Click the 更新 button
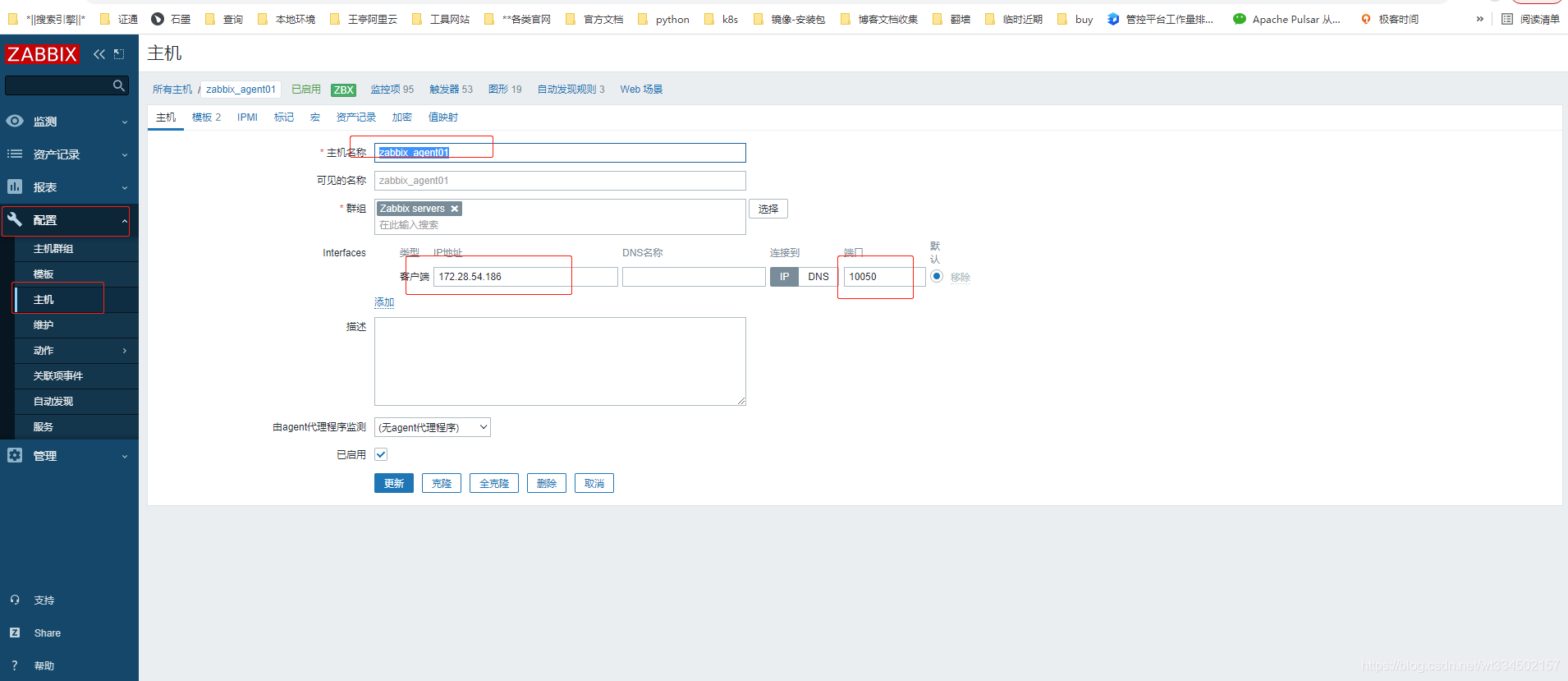The height and width of the screenshot is (681, 1568). click(394, 483)
